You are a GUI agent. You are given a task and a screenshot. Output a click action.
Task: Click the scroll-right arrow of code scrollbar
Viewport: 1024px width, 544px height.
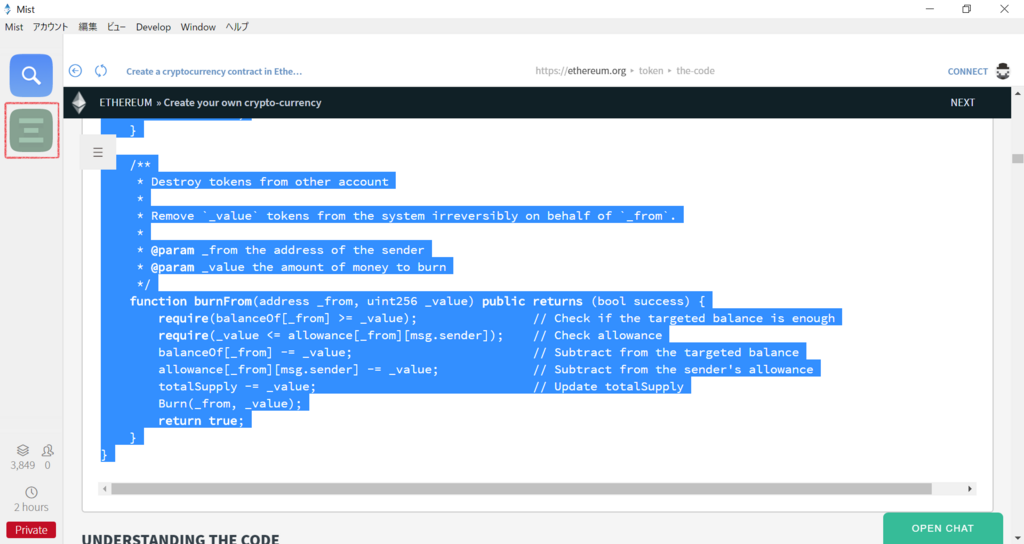coord(970,488)
